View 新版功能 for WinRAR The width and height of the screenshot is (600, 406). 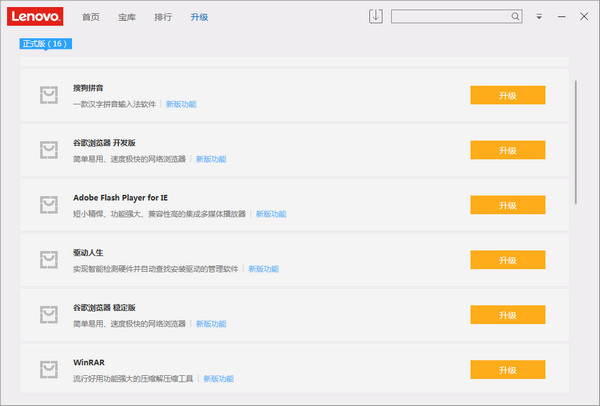pyautogui.click(x=218, y=379)
